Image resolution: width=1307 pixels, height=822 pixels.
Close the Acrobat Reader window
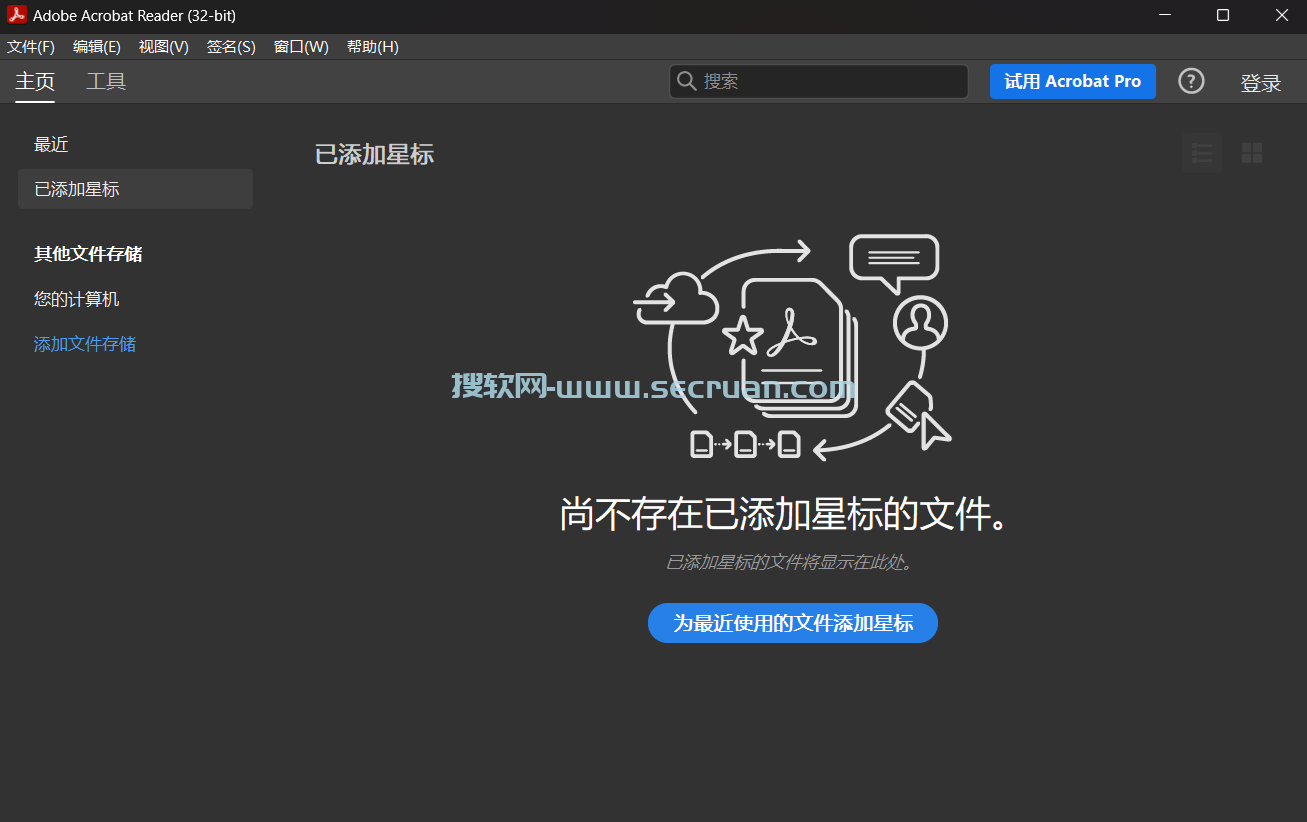[x=1281, y=15]
